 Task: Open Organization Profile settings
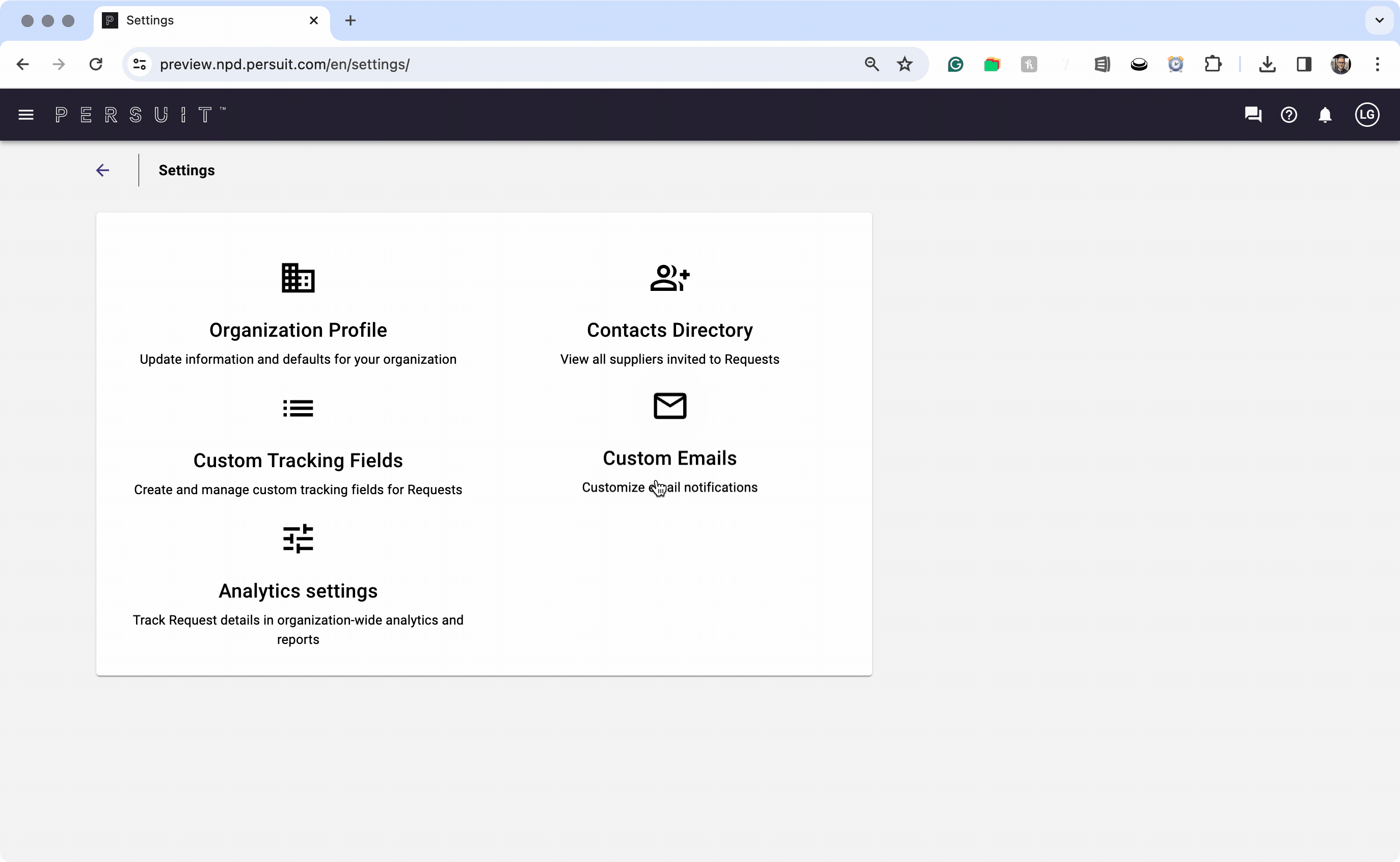[298, 330]
